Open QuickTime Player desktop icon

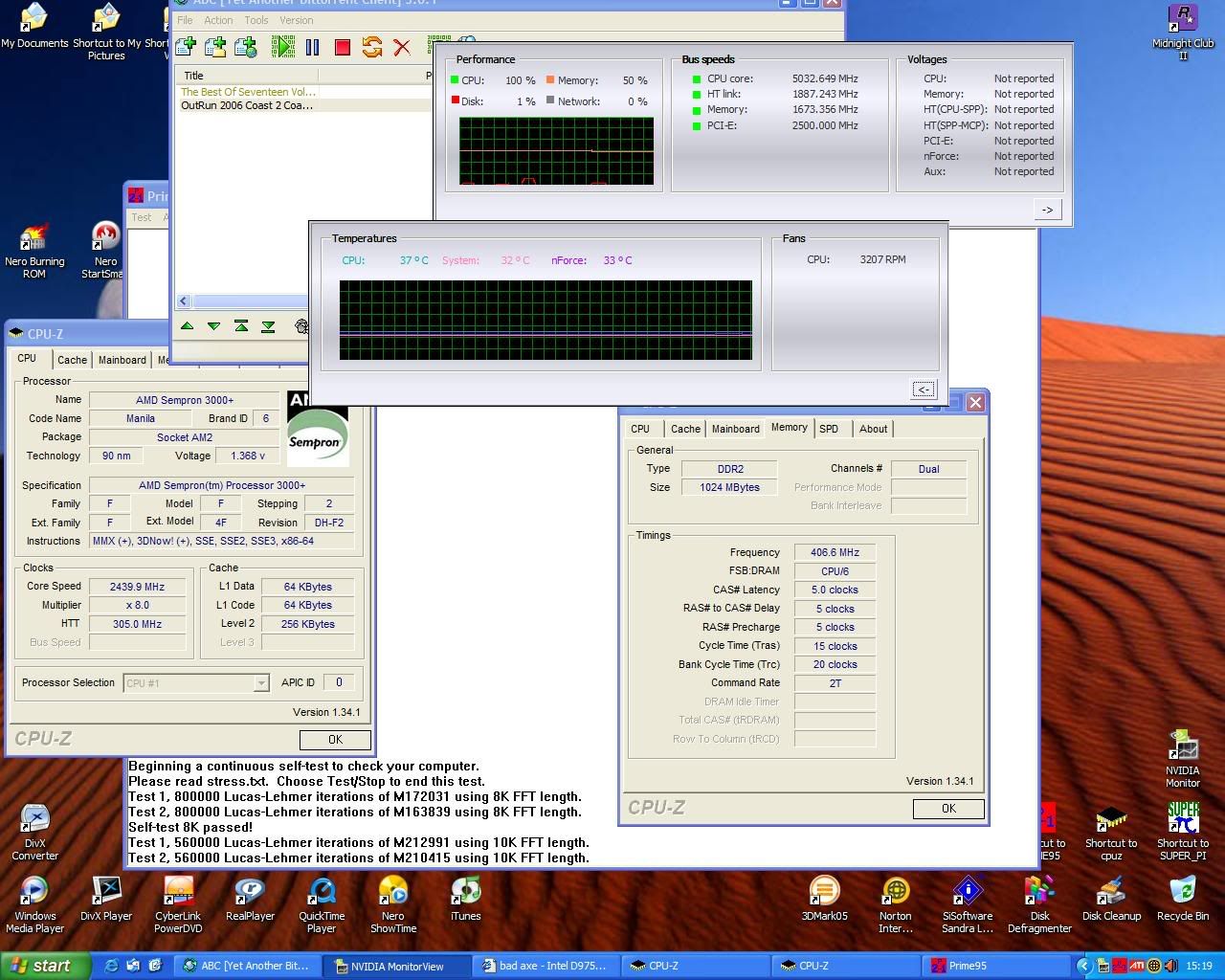[x=322, y=904]
